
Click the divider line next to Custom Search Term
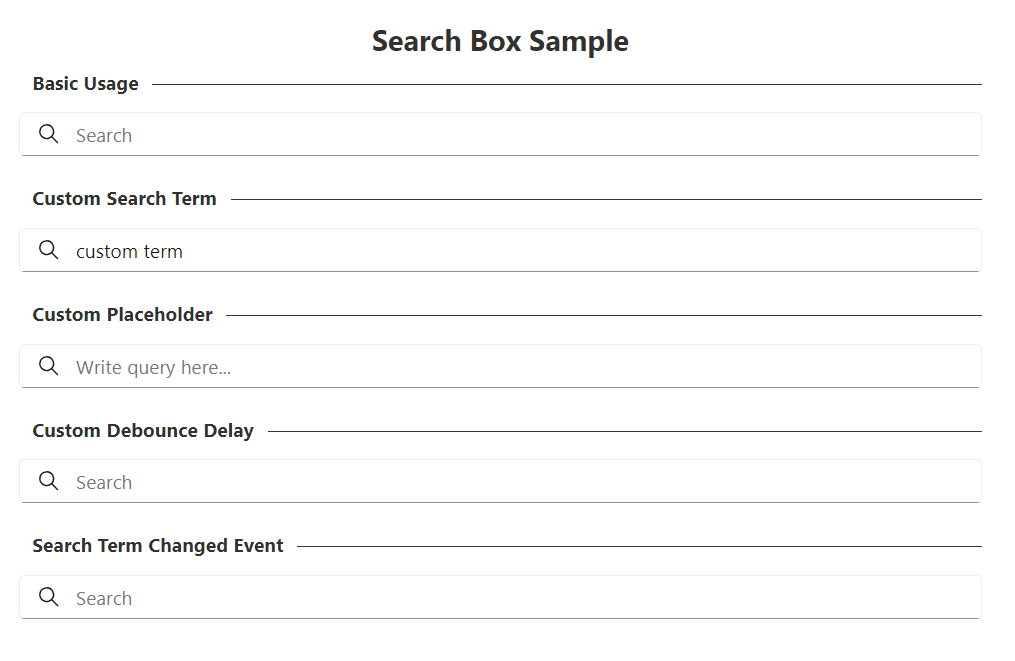(x=605, y=200)
